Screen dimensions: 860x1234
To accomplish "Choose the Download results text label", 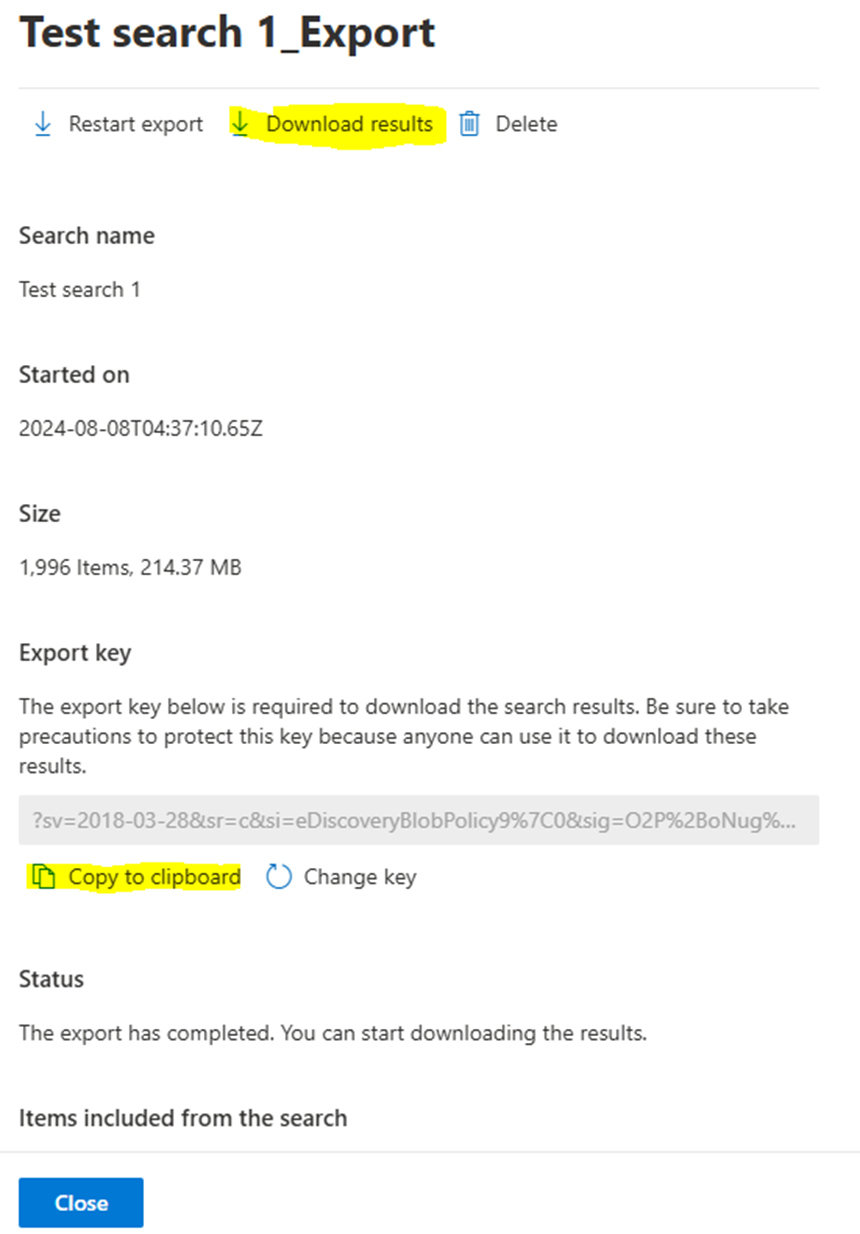I will coord(349,124).
